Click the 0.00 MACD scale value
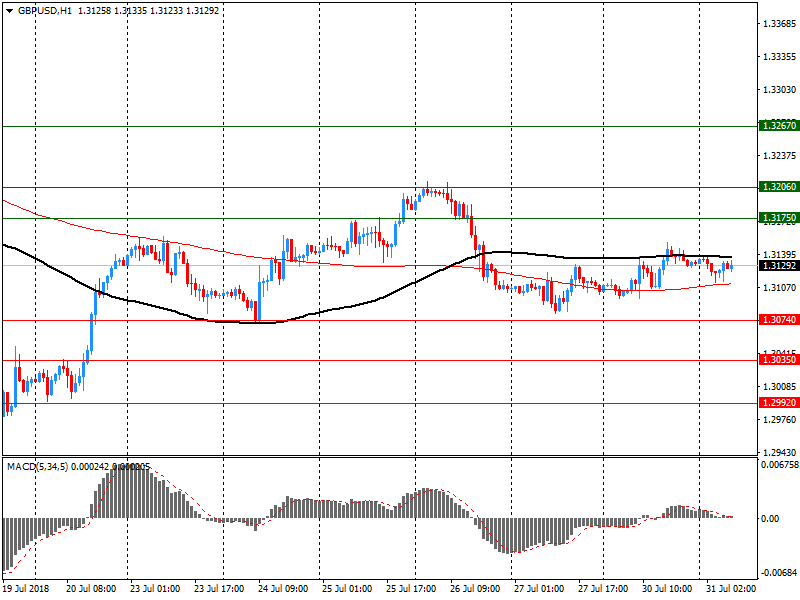800x600 pixels. click(x=770, y=519)
